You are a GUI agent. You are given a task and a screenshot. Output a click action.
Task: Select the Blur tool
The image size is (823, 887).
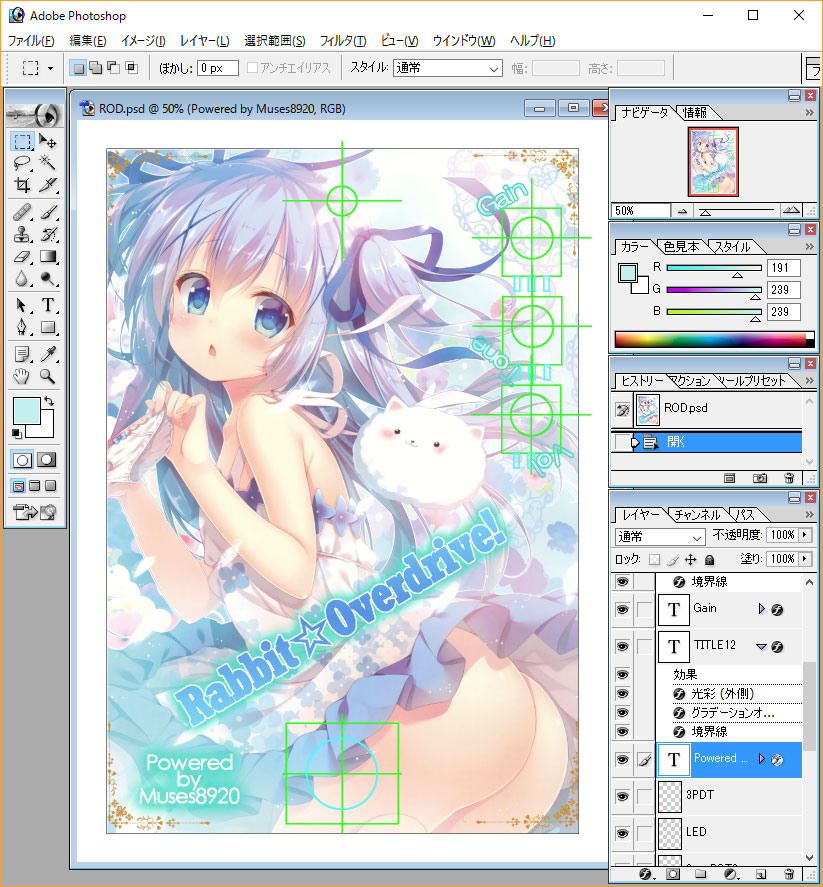[x=22, y=278]
